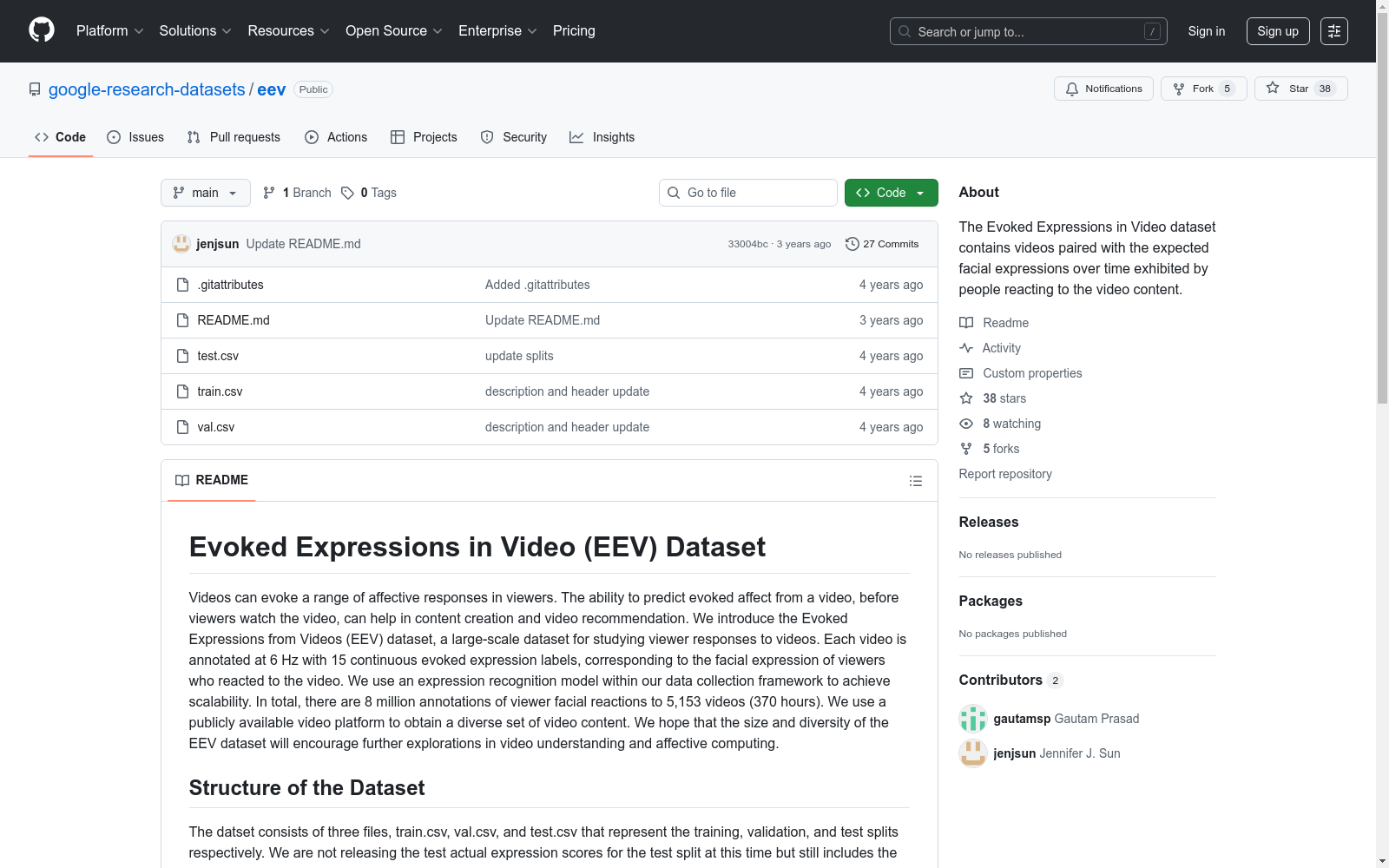Click the Sign in link
1389x868 pixels.
[x=1207, y=31]
